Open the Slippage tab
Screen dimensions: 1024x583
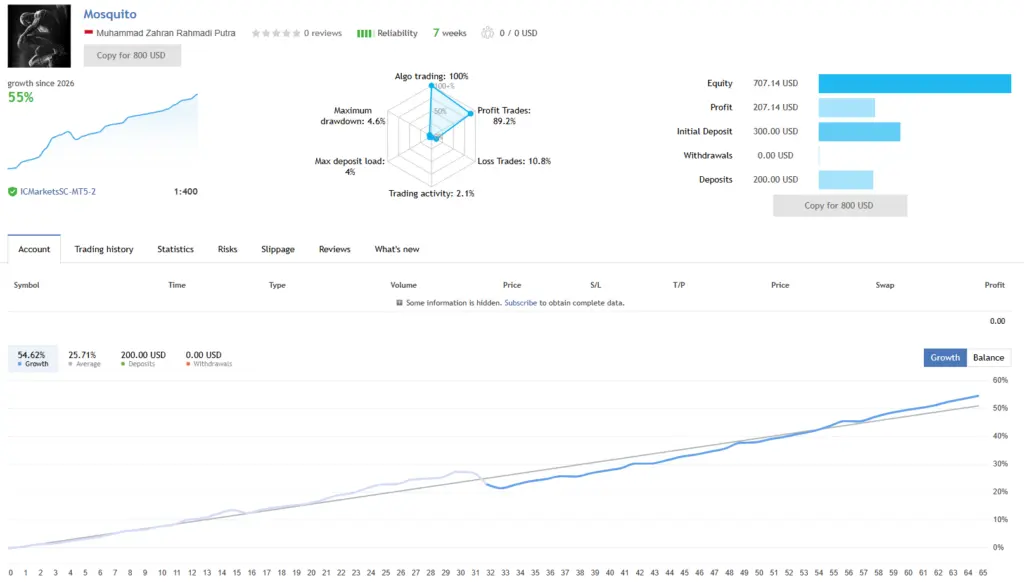coord(278,249)
